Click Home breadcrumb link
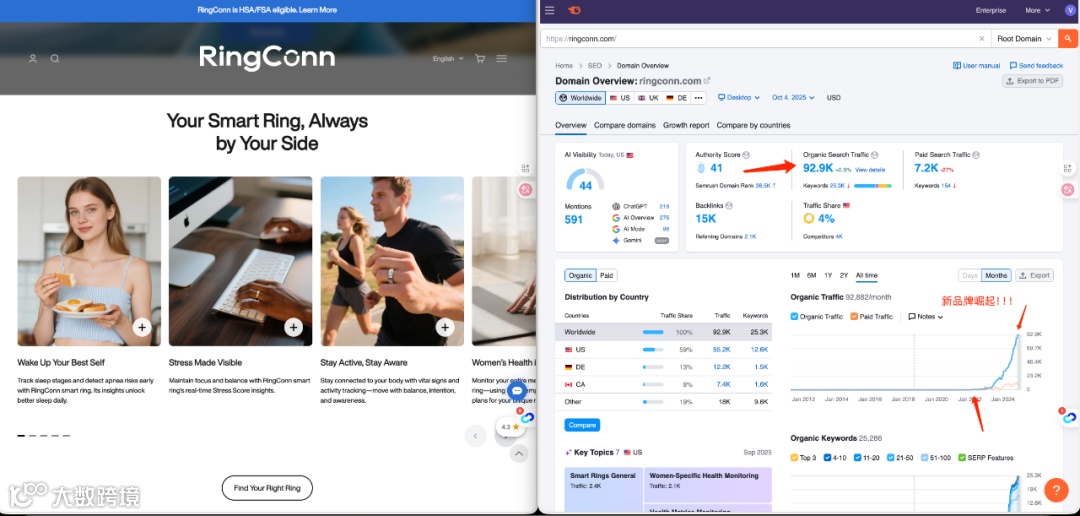 (563, 65)
